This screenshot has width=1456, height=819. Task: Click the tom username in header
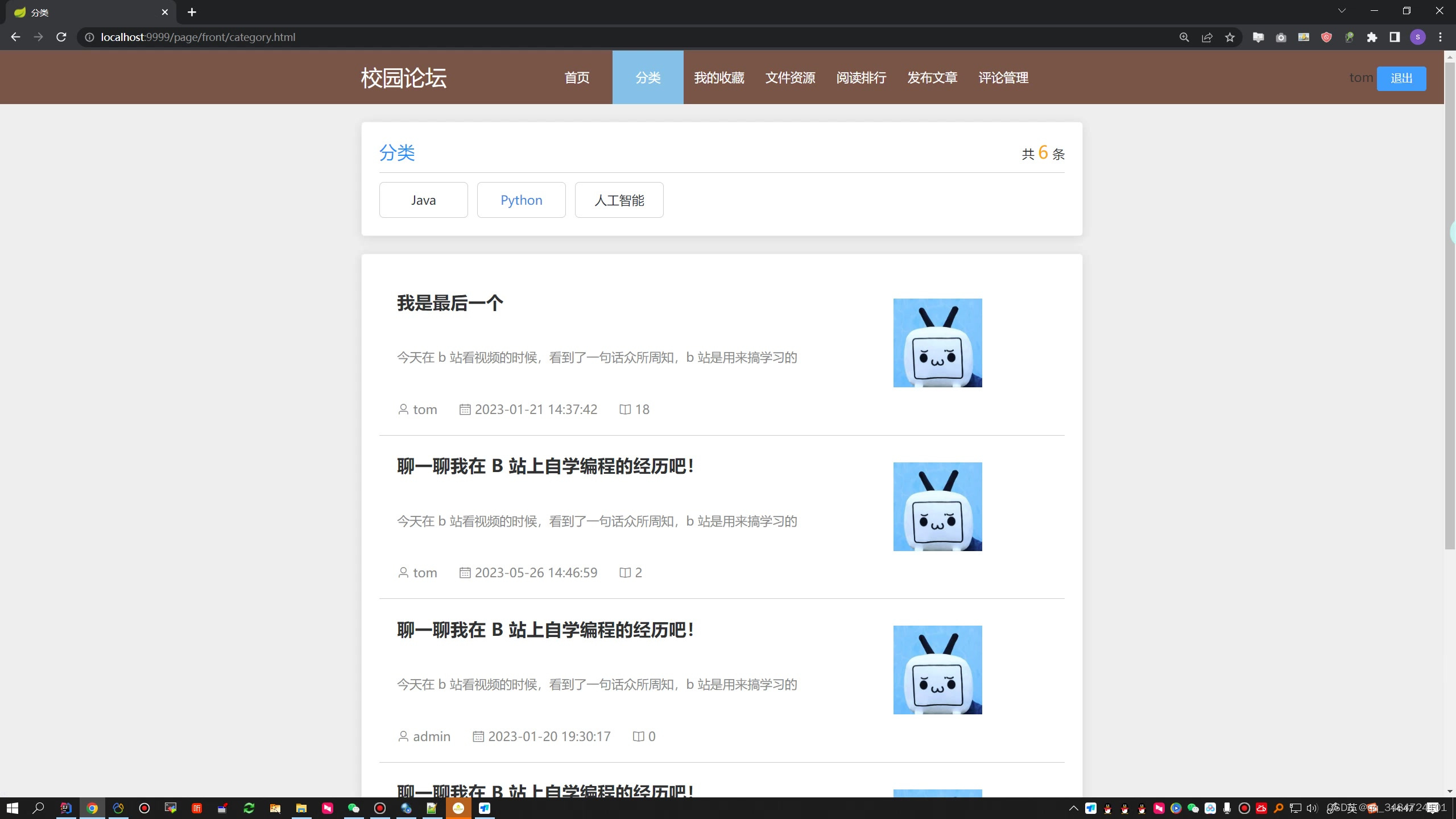(x=1361, y=78)
